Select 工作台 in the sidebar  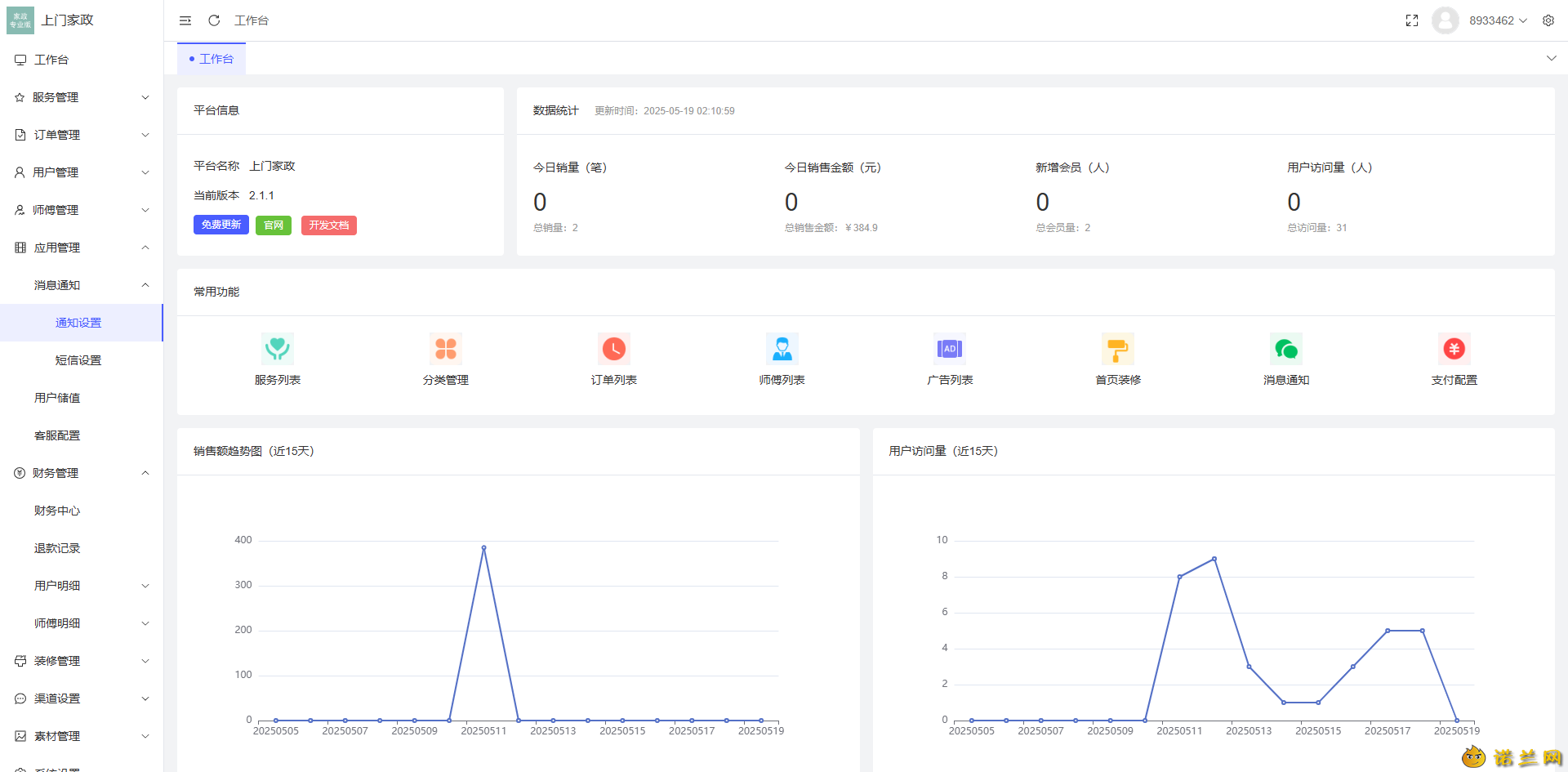click(82, 60)
